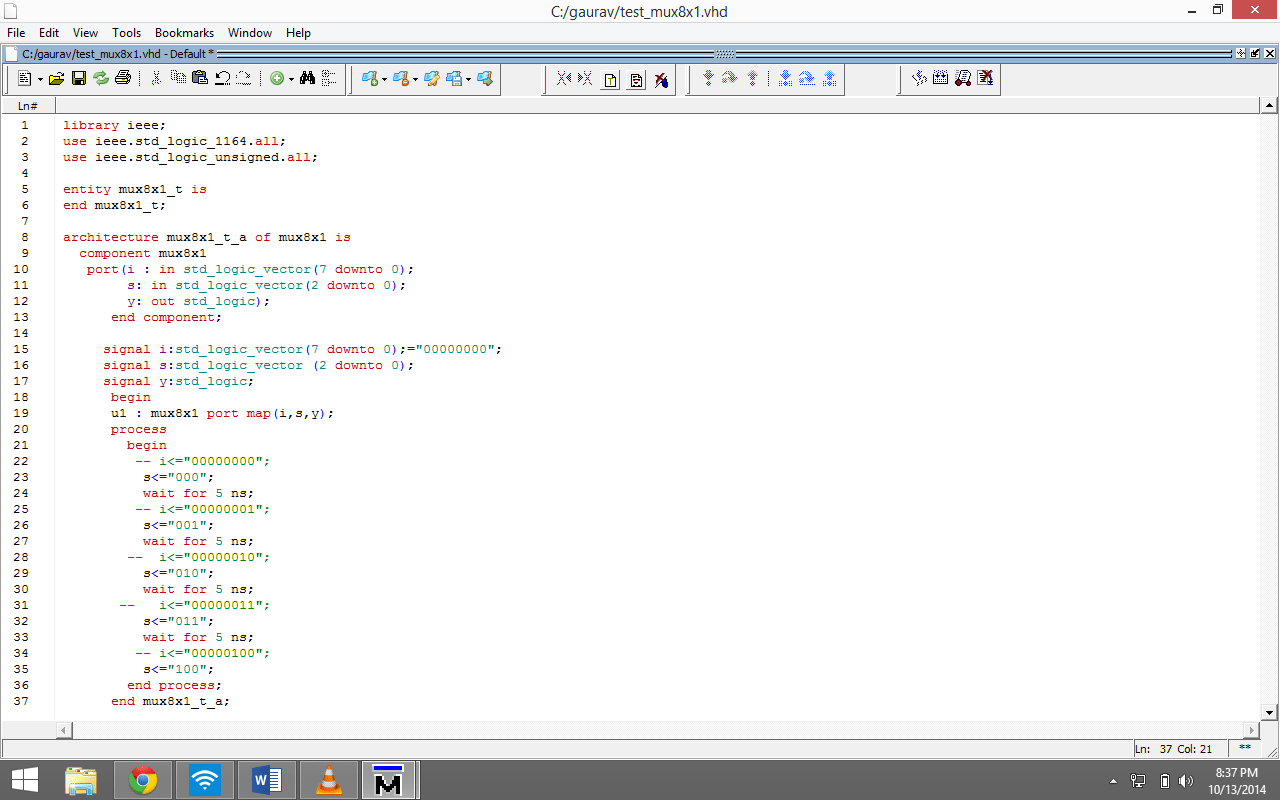Click the sheet with red X icon
The height and width of the screenshot is (800, 1280).
point(985,78)
